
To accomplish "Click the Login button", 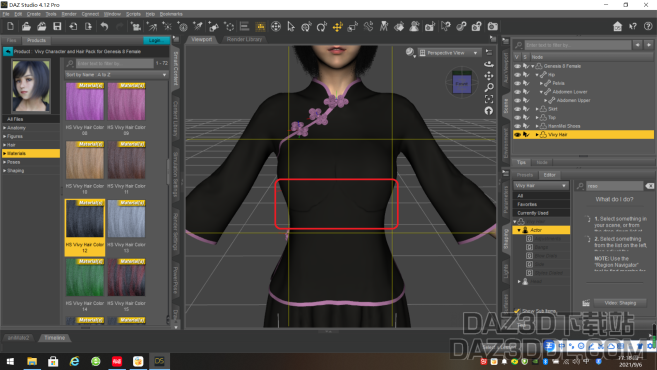I will [156, 40].
